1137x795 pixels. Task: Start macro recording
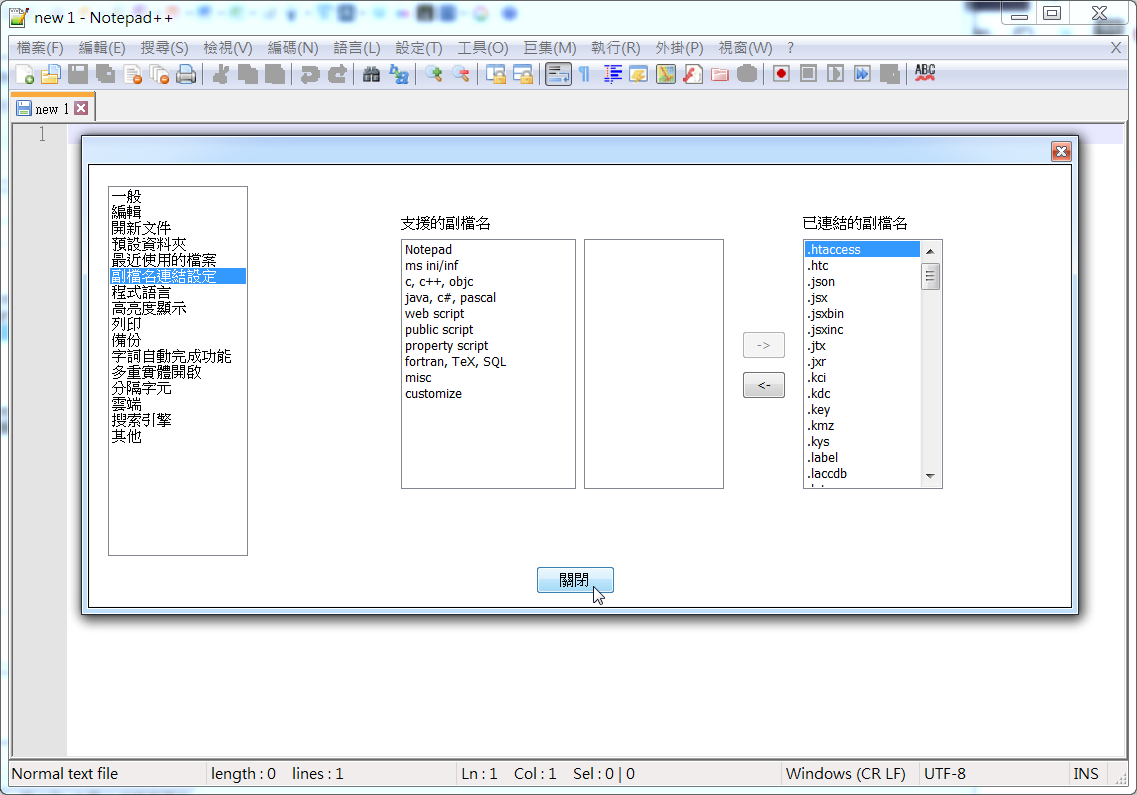pos(780,73)
